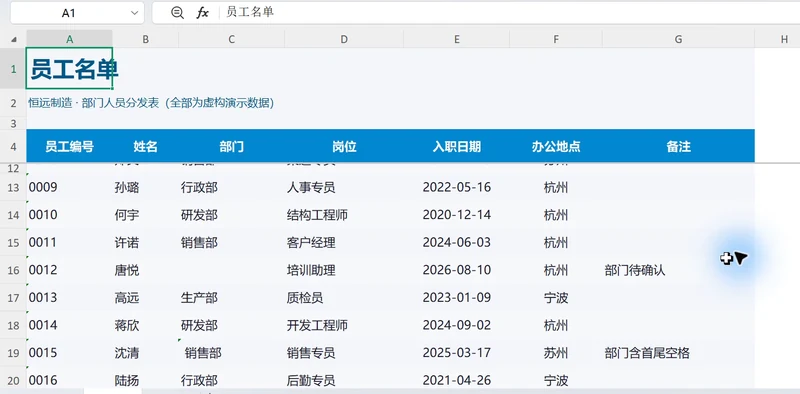Select row 19 header

pos(13,353)
